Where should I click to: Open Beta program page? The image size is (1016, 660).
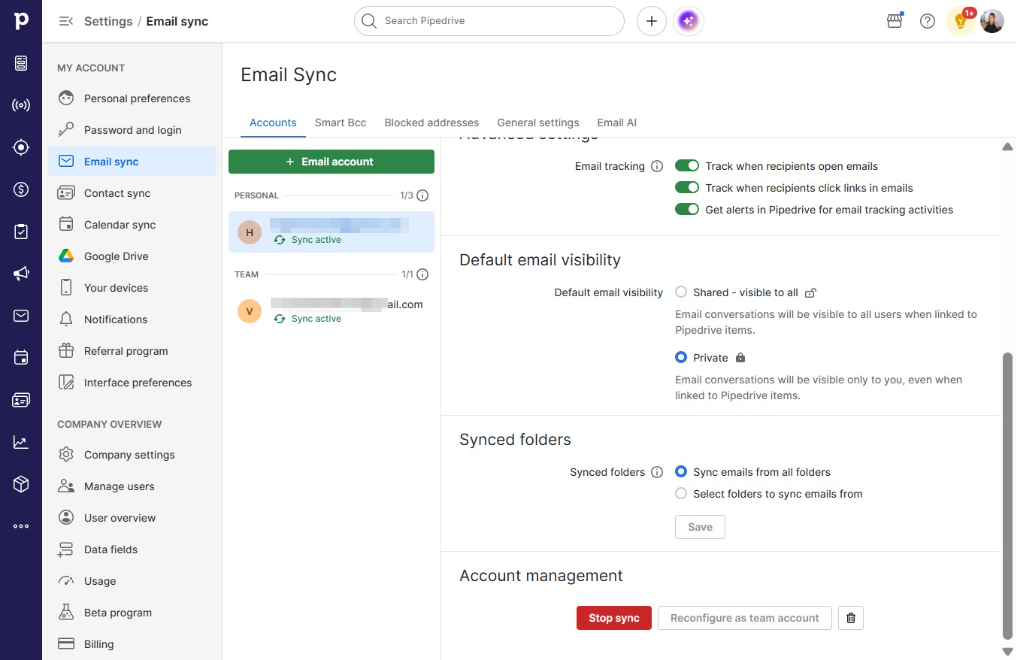132,613
